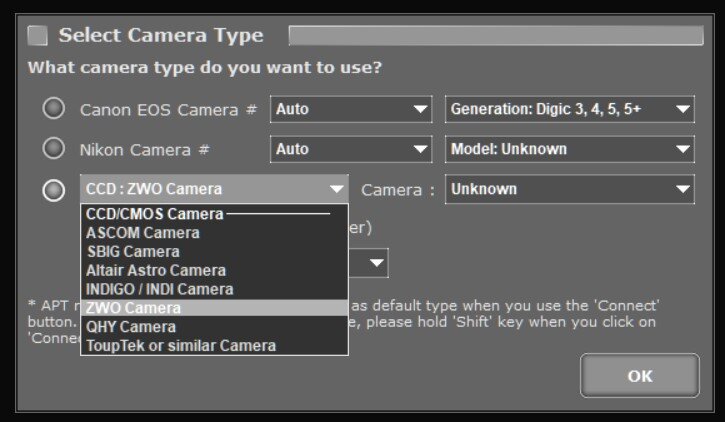
Task: Choose QHY Camera from the list
Action: coord(131,327)
